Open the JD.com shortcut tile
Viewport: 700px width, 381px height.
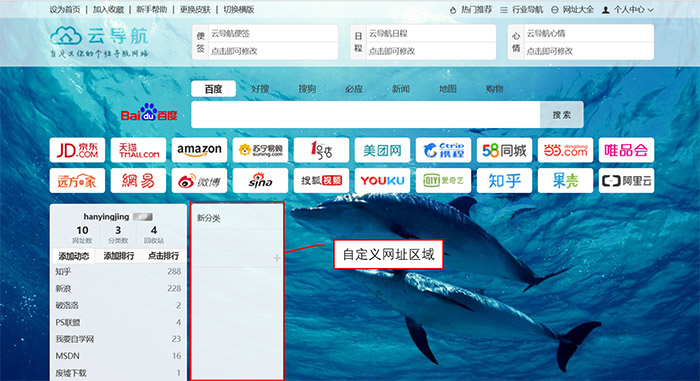tap(77, 150)
